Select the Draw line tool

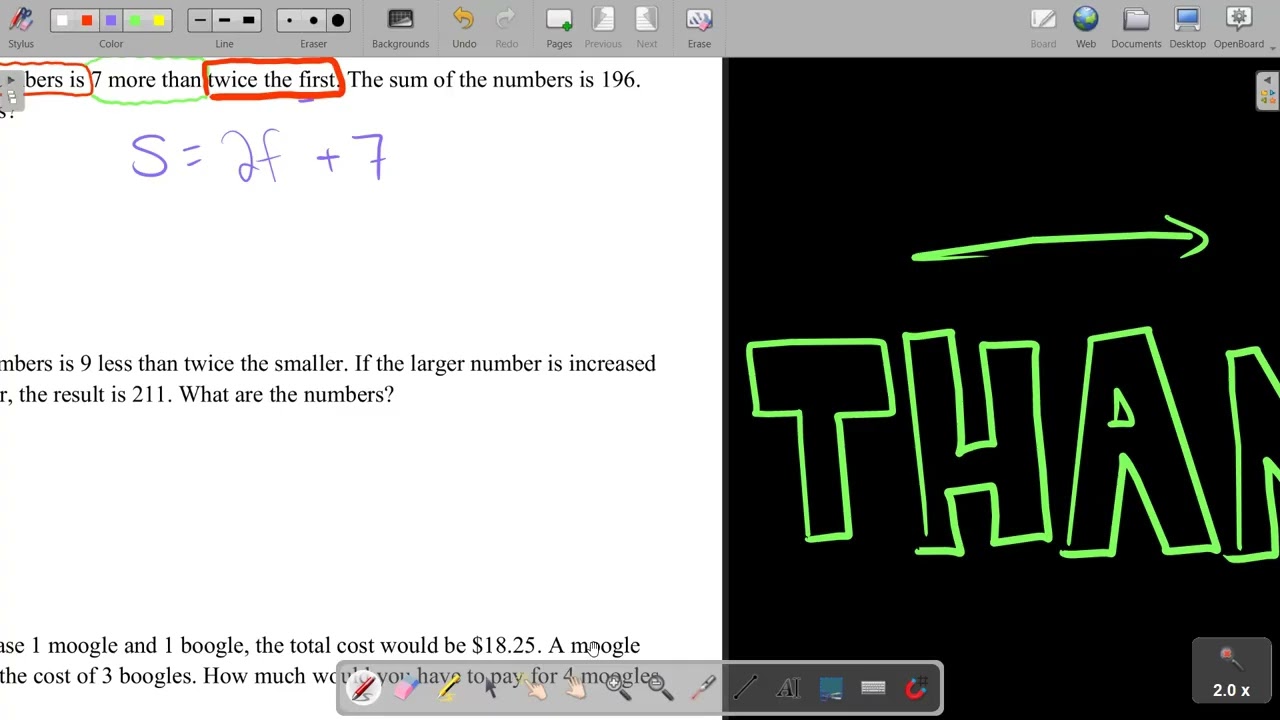(745, 687)
